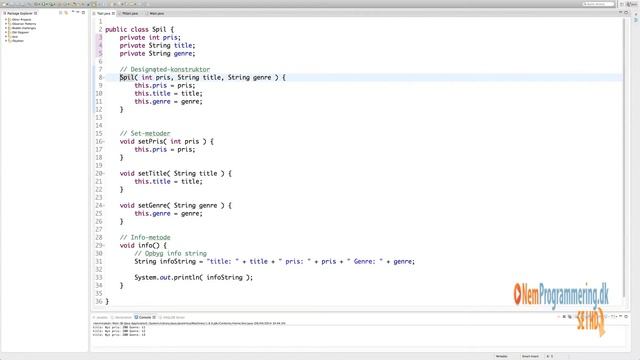Image resolution: width=640 pixels, height=360 pixels.
Task: Click the terminated launch header in Console
Action: click(189, 323)
